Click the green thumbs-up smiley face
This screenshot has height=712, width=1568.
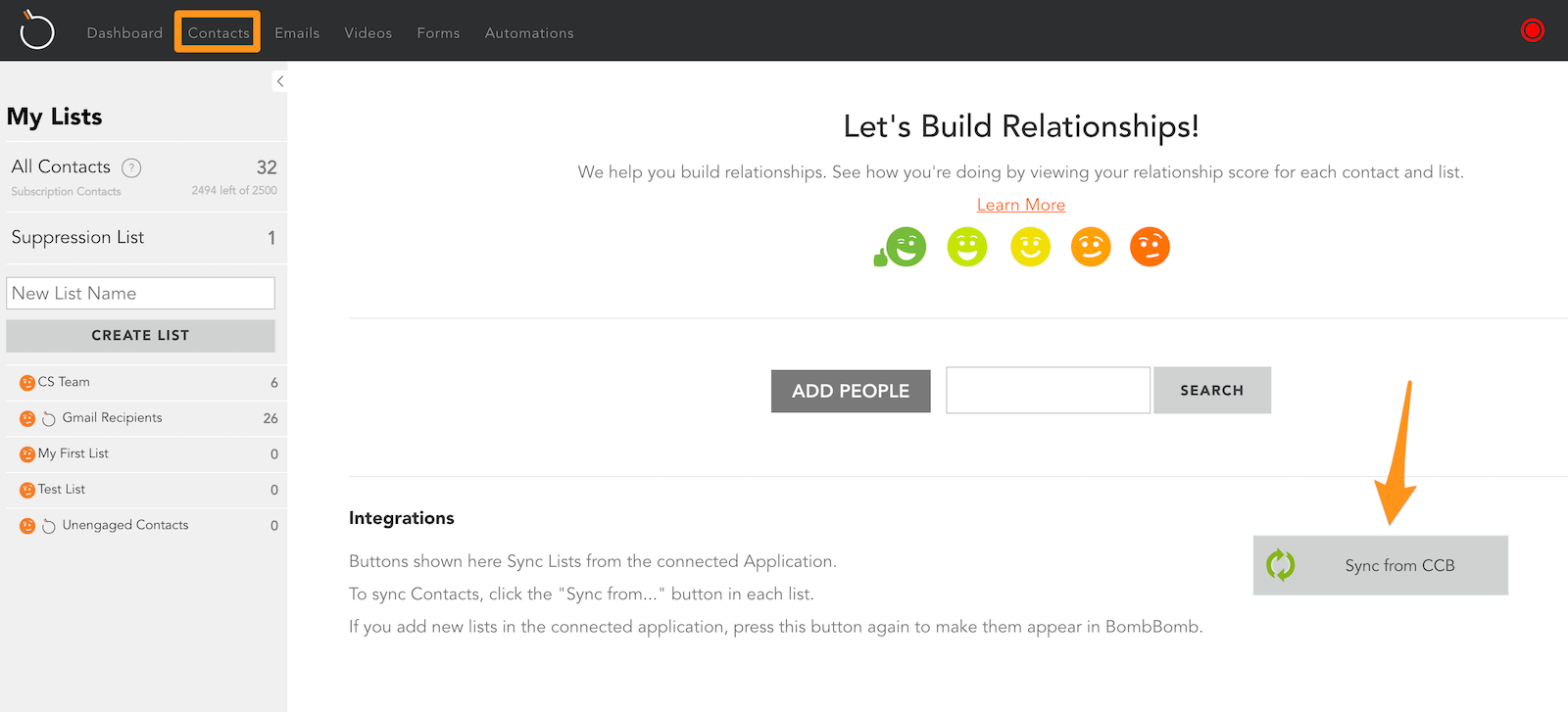click(x=901, y=247)
